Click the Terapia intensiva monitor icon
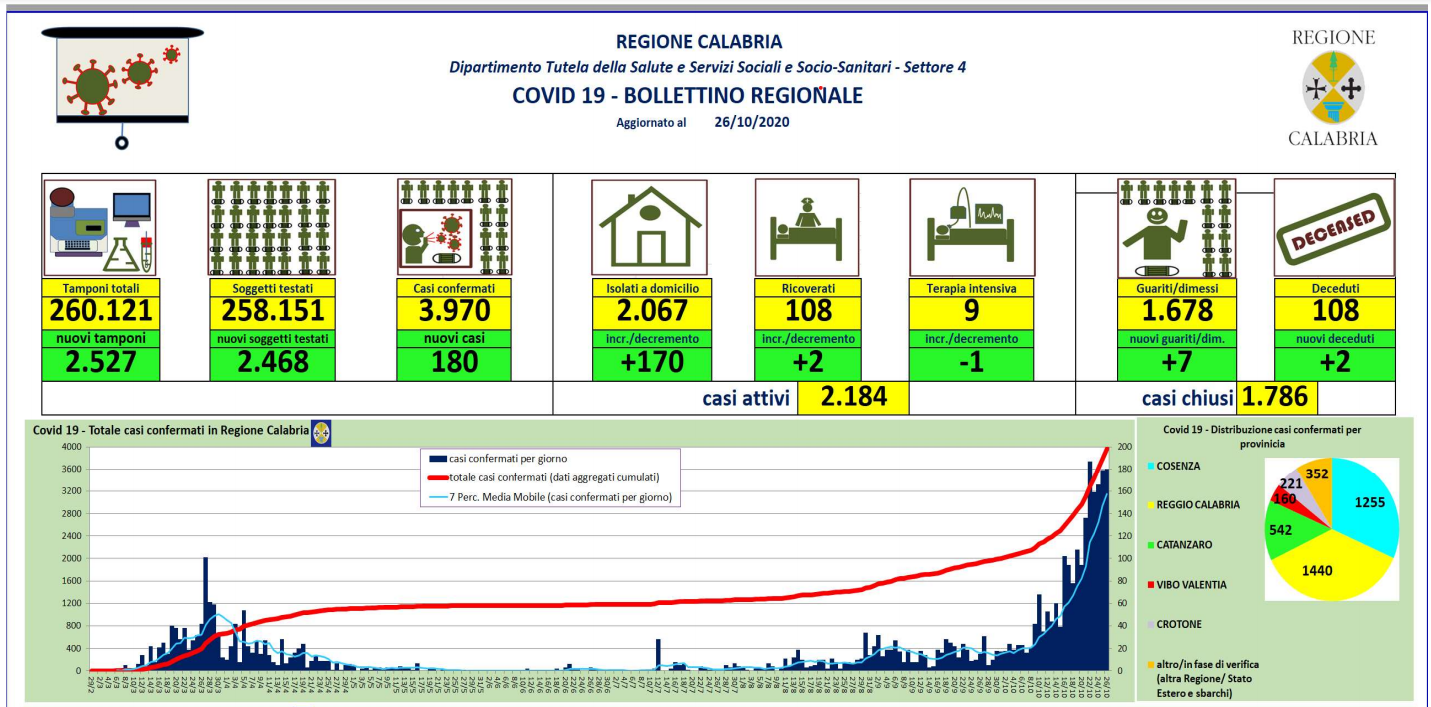 pos(970,228)
